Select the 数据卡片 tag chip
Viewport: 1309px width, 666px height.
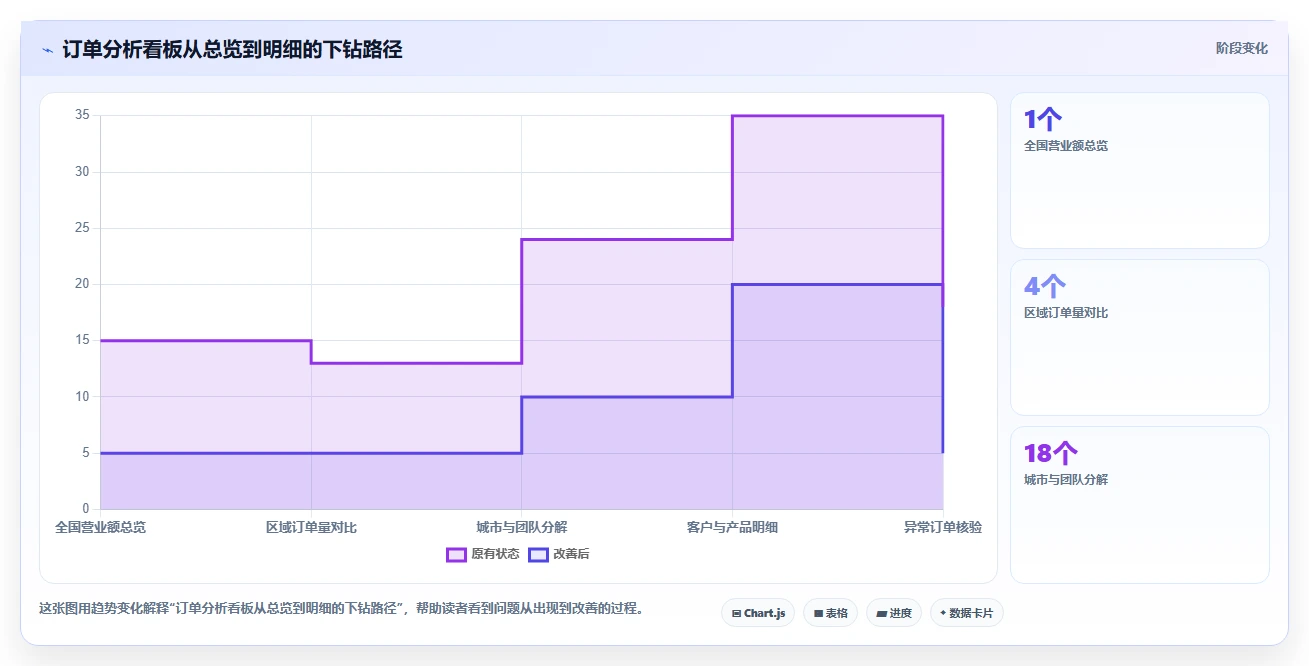tap(966, 613)
